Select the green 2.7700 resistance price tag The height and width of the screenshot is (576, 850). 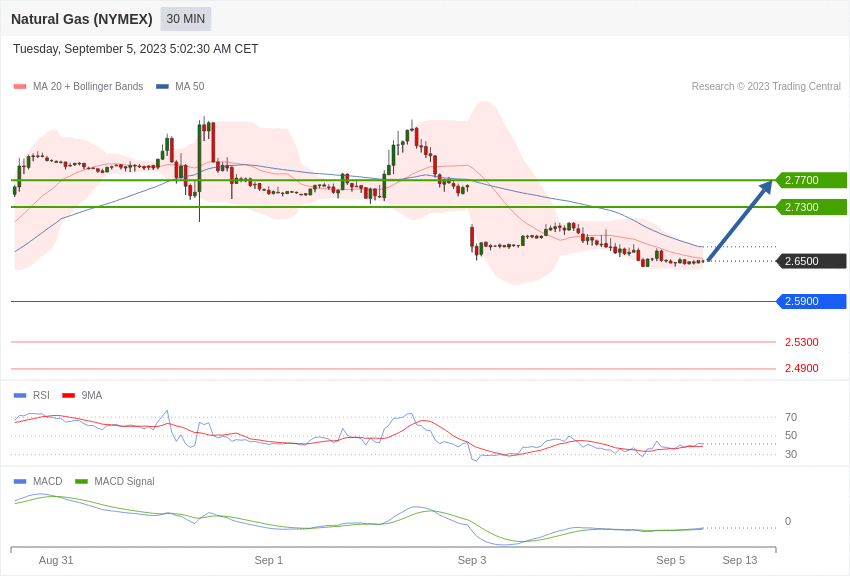pyautogui.click(x=811, y=180)
